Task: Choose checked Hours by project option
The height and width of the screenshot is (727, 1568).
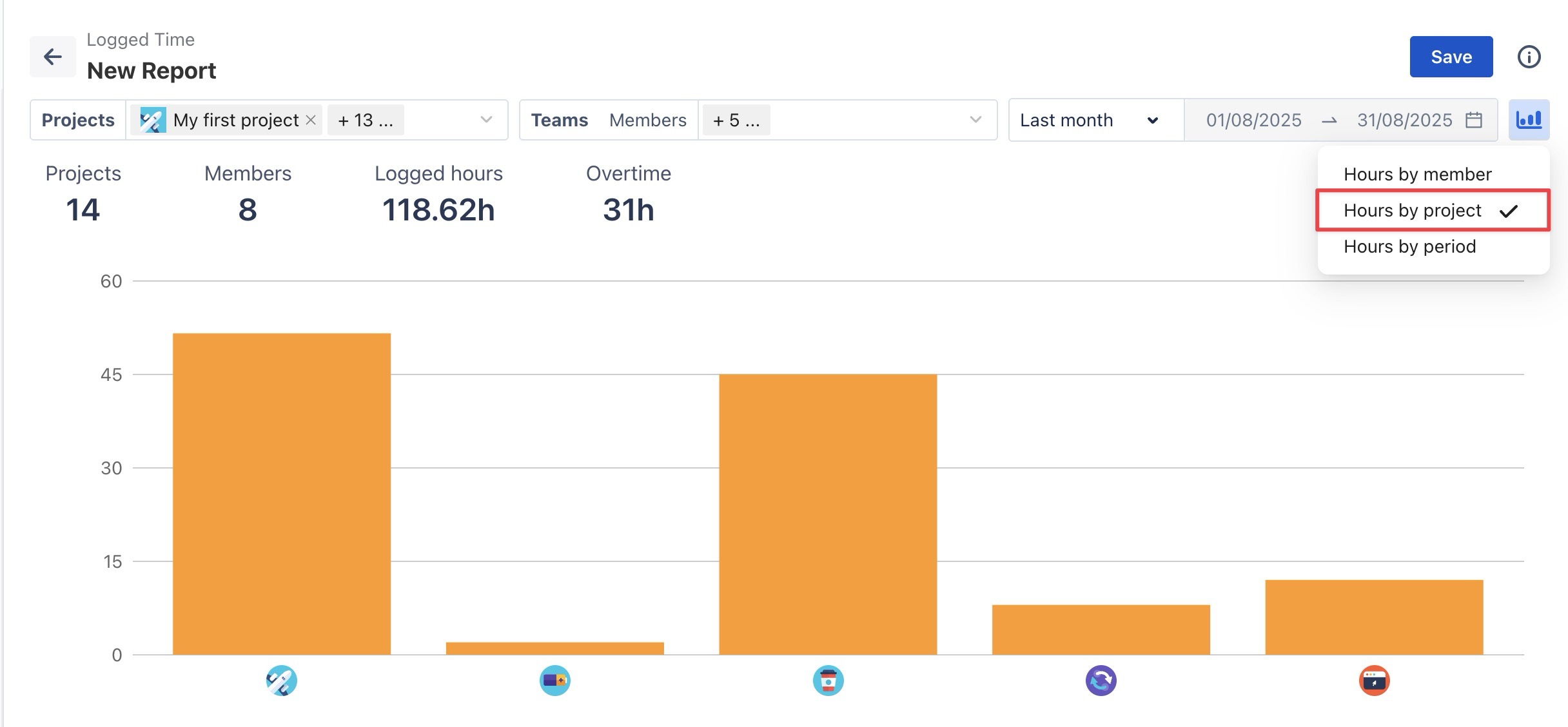Action: tap(1412, 210)
